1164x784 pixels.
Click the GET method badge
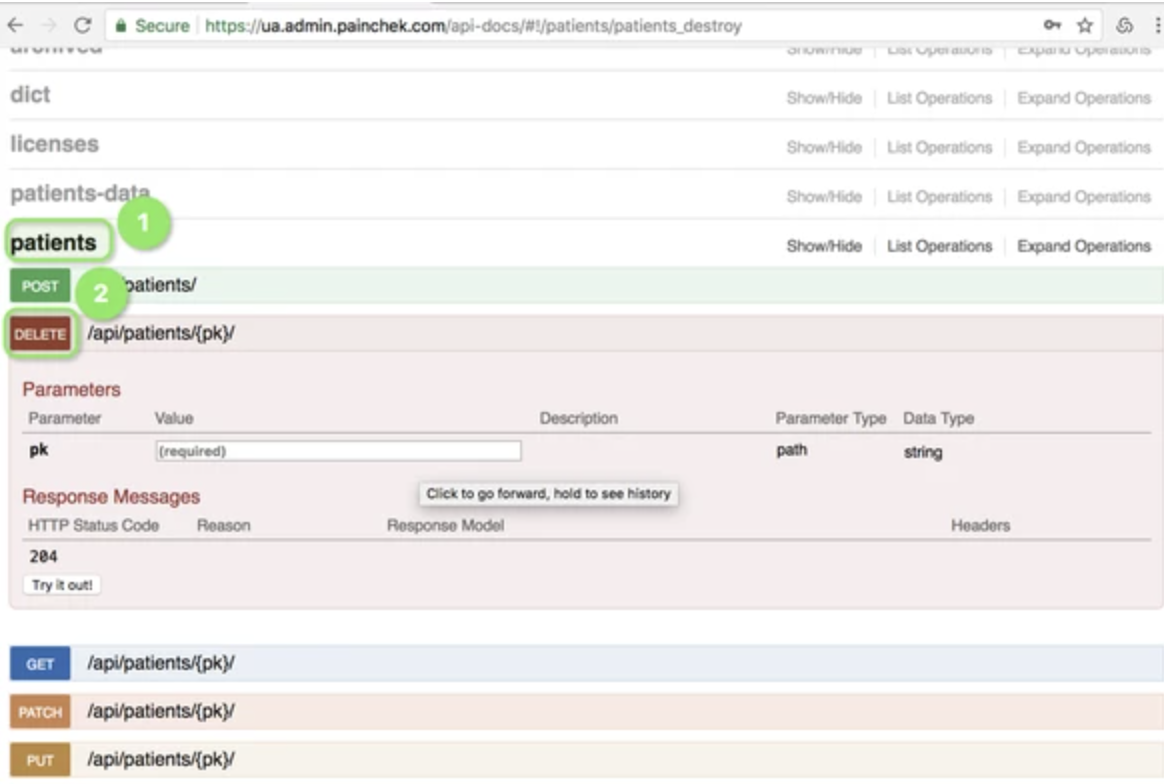tap(40, 664)
